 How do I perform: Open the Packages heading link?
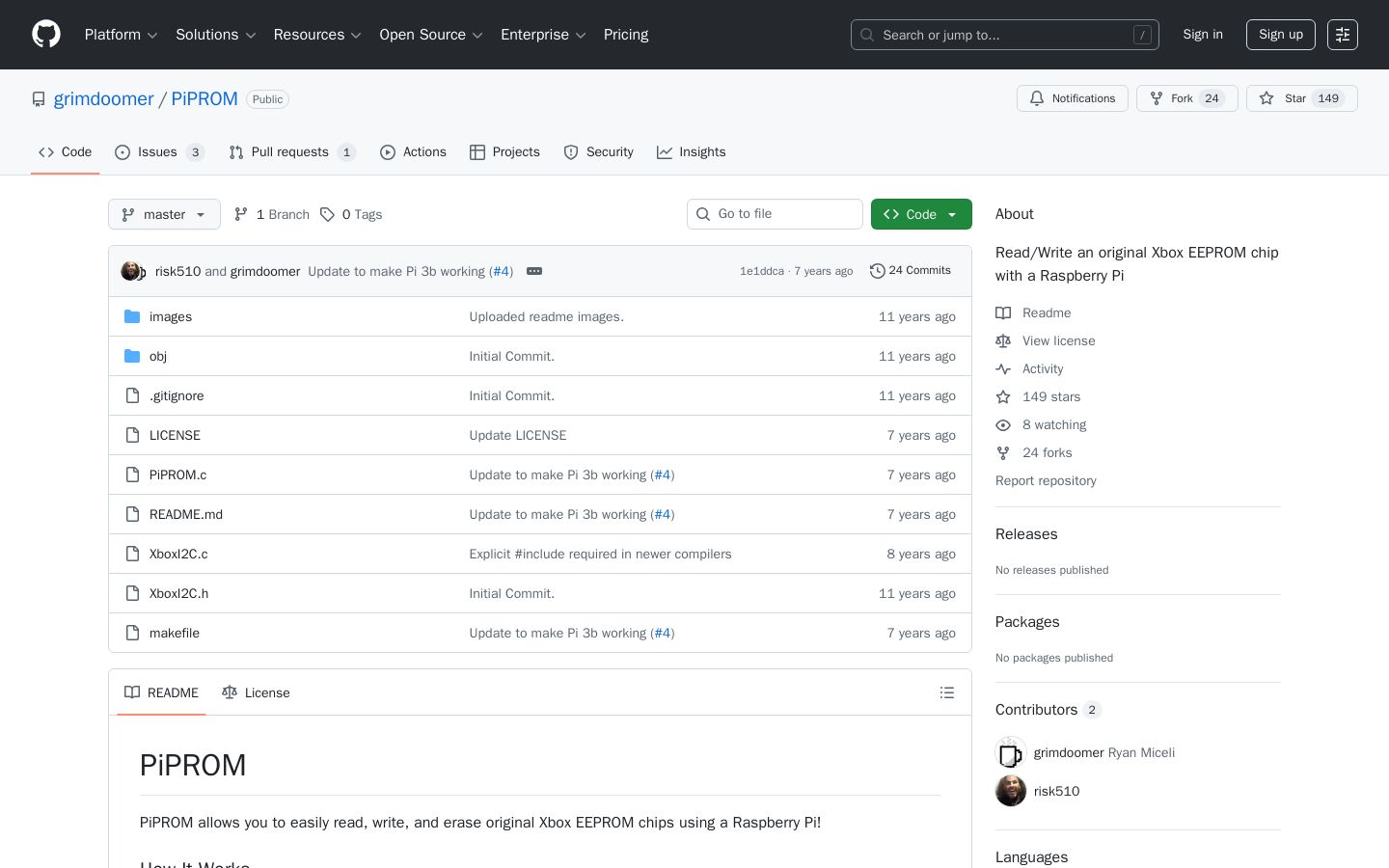click(1027, 622)
